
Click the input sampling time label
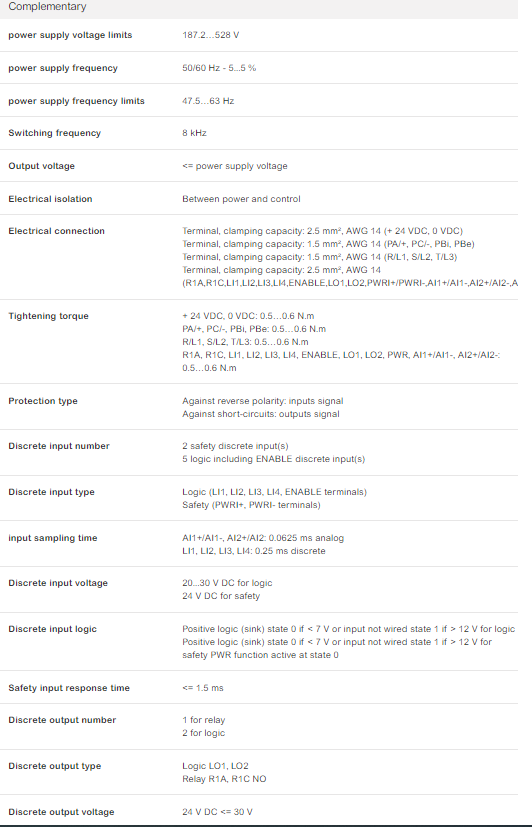(53, 538)
